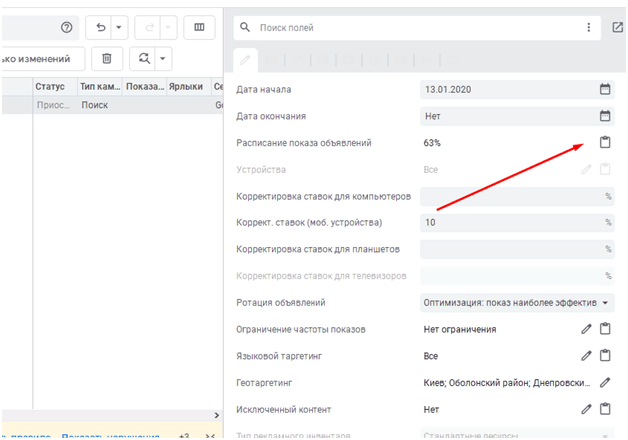The image size is (628, 440).
Task: Click the Приос... status cell
Action: [53, 105]
